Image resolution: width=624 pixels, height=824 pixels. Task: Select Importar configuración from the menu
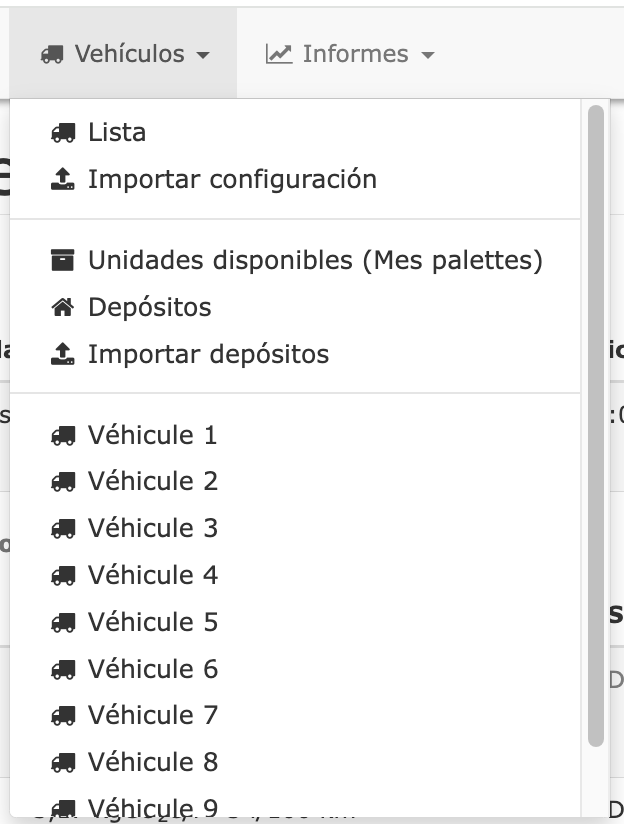coord(232,180)
